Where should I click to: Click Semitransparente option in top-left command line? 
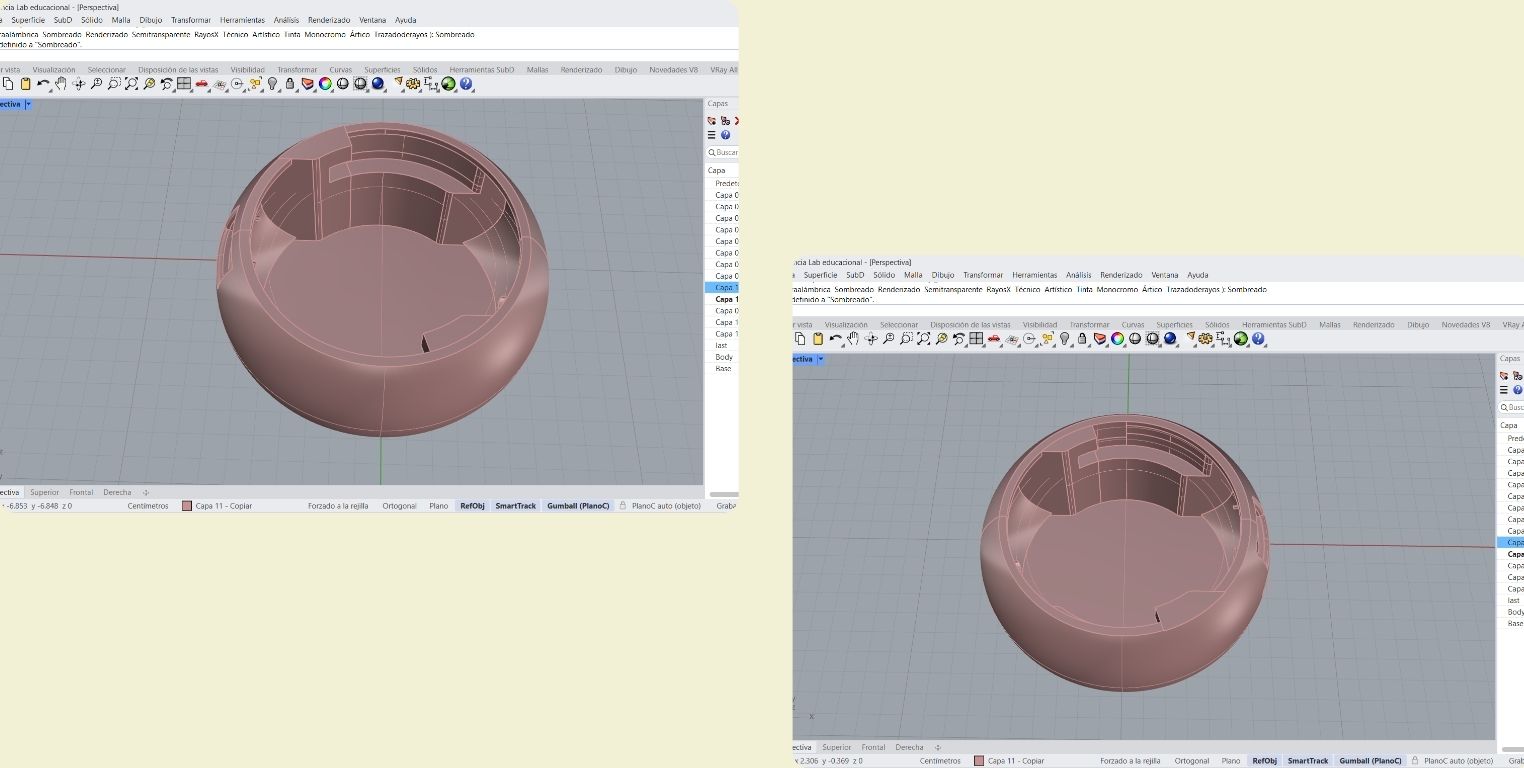pos(162,34)
